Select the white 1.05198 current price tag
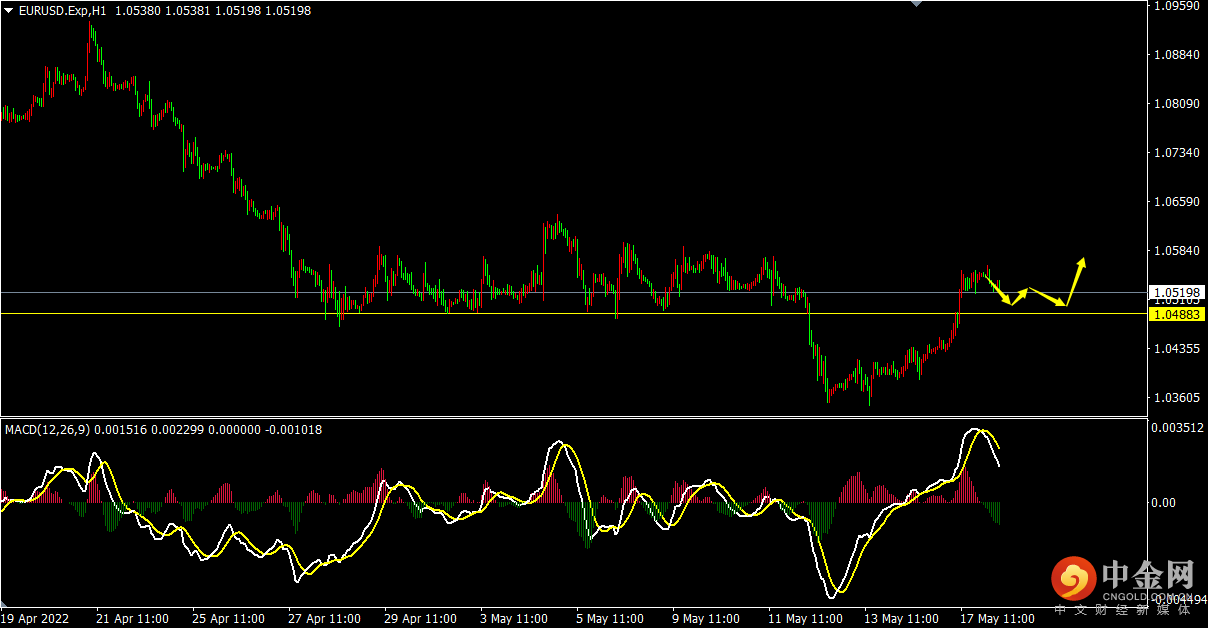The height and width of the screenshot is (628, 1208). (1176, 292)
